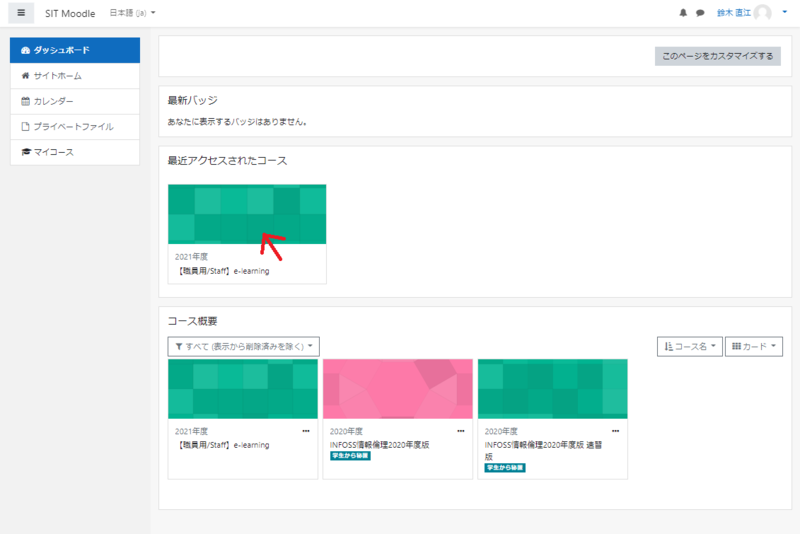Select ダッシュボード in the sidebar

(75, 50)
